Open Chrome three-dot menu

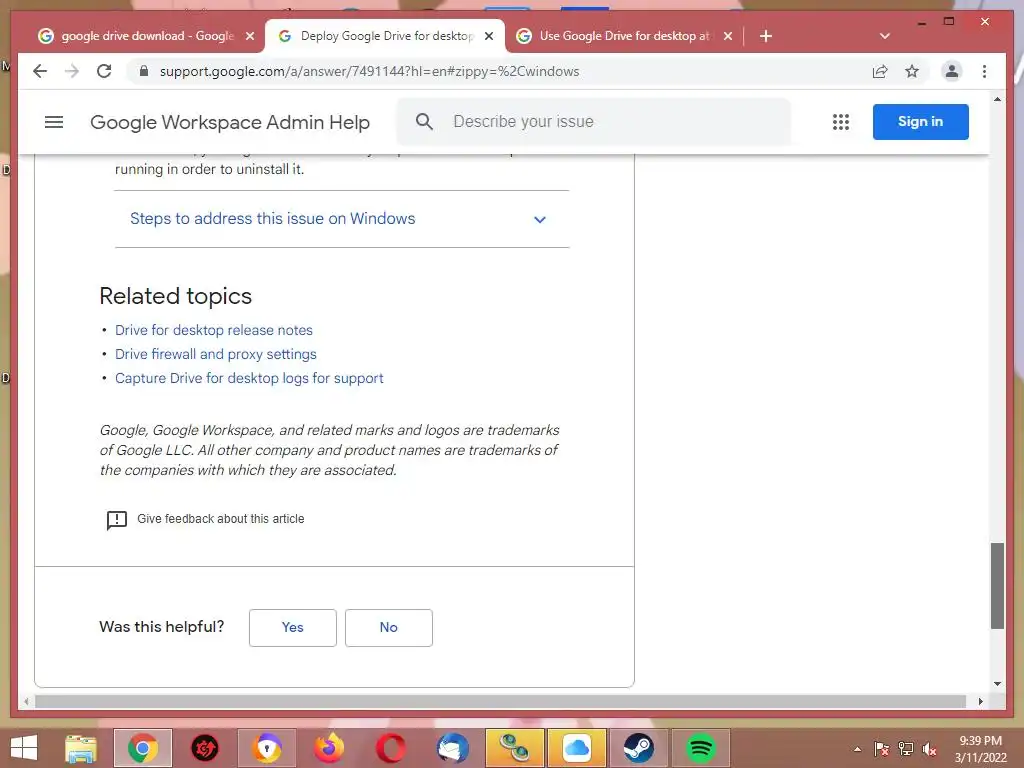(984, 71)
